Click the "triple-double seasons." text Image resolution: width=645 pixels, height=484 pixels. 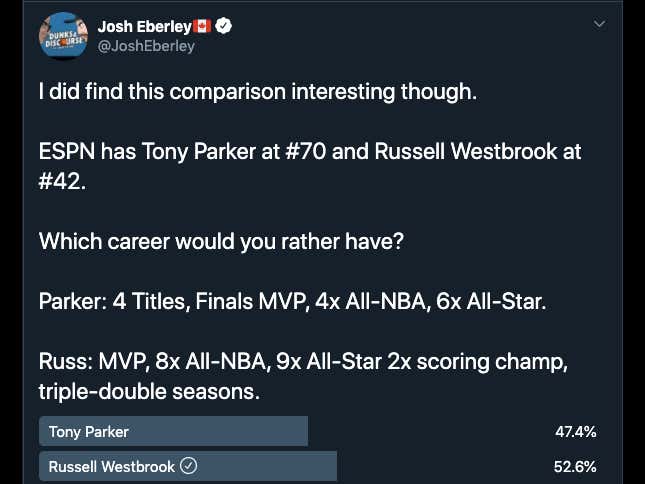[x=149, y=392]
